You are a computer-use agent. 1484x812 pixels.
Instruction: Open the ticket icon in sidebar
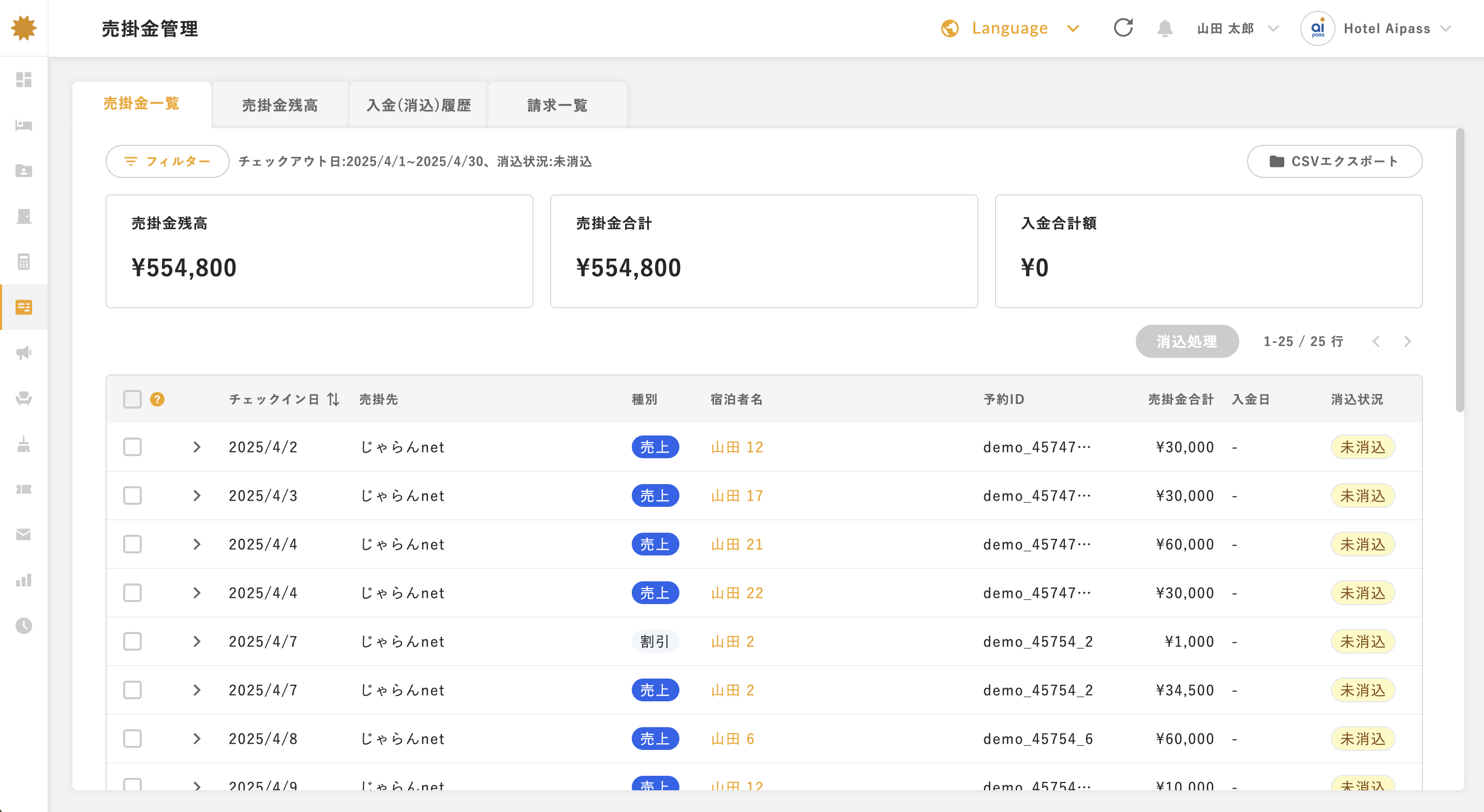click(24, 489)
